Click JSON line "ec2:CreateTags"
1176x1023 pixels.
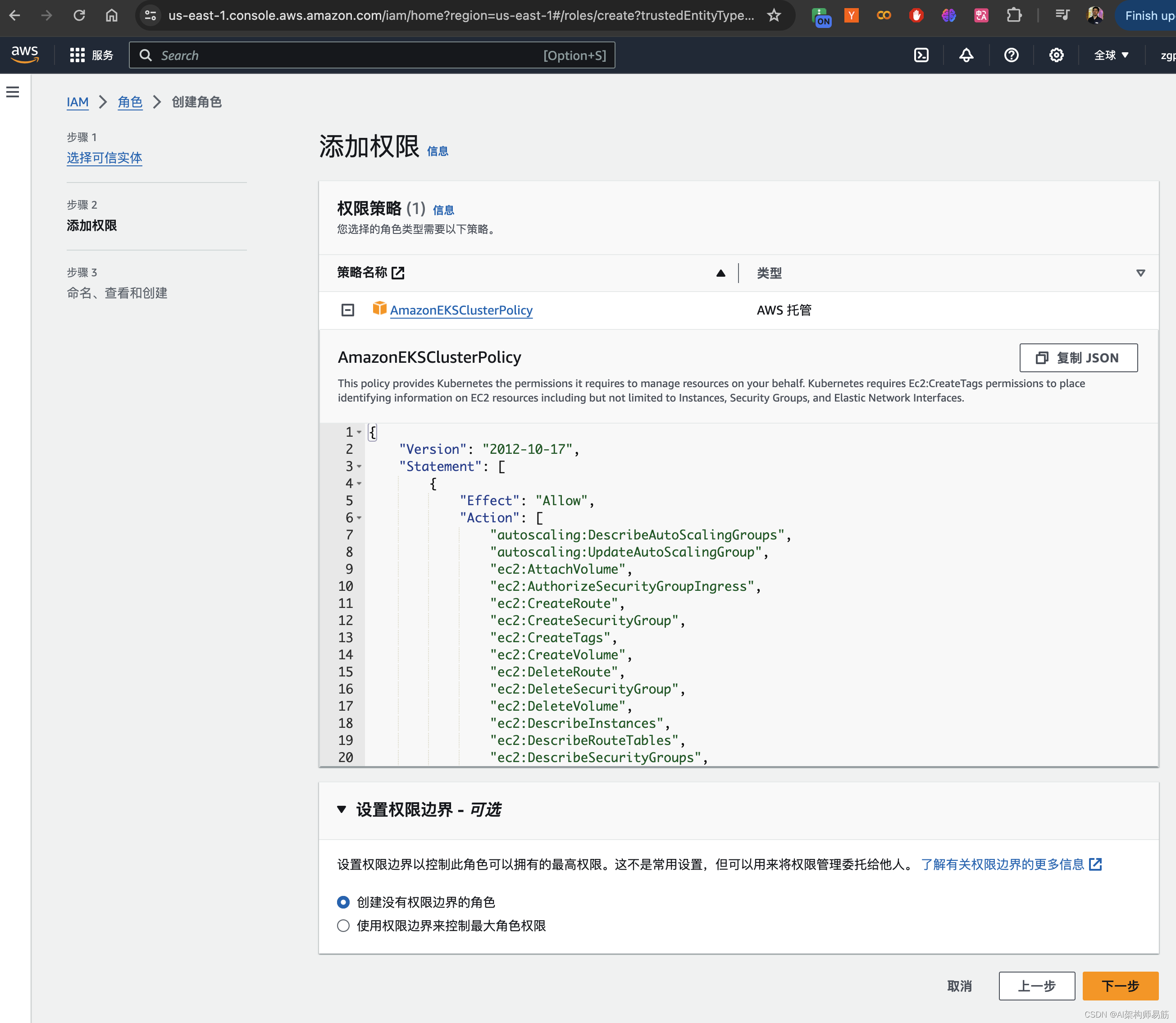click(x=553, y=638)
